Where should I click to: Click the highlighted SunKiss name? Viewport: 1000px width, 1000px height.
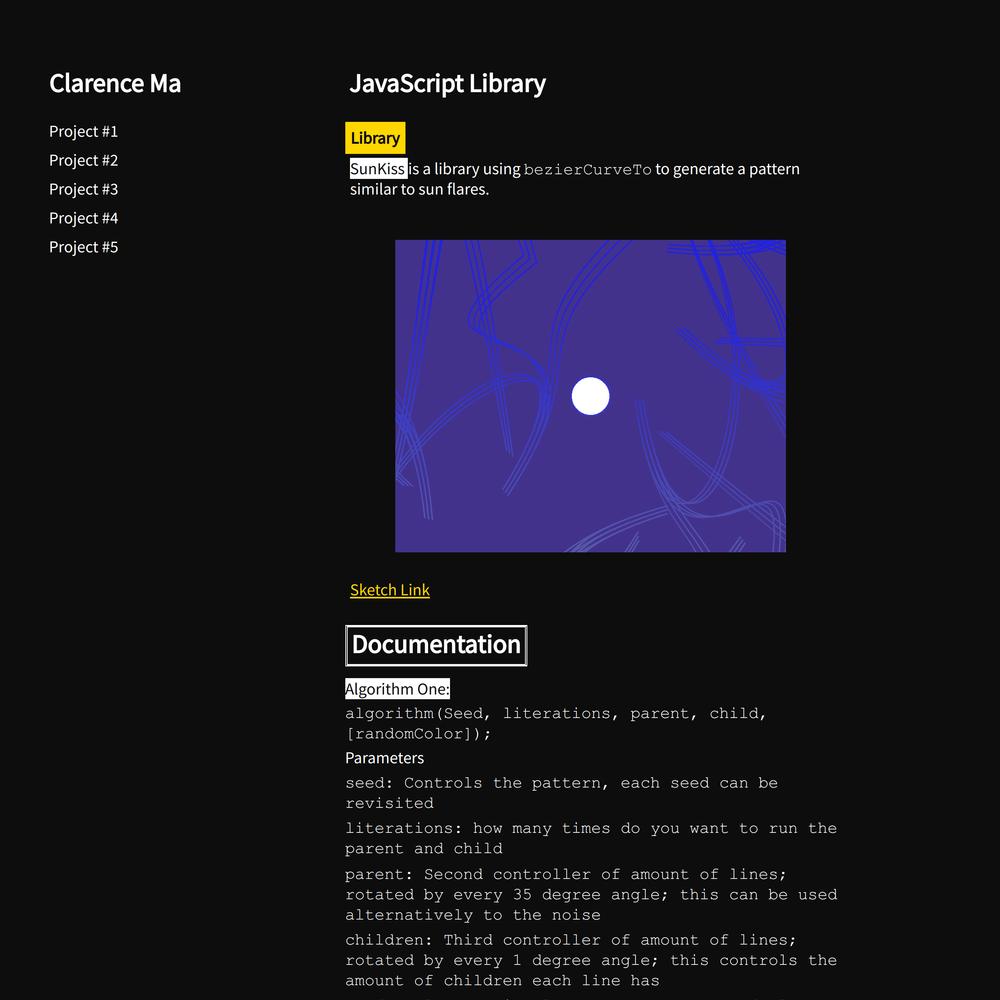pyautogui.click(x=378, y=168)
